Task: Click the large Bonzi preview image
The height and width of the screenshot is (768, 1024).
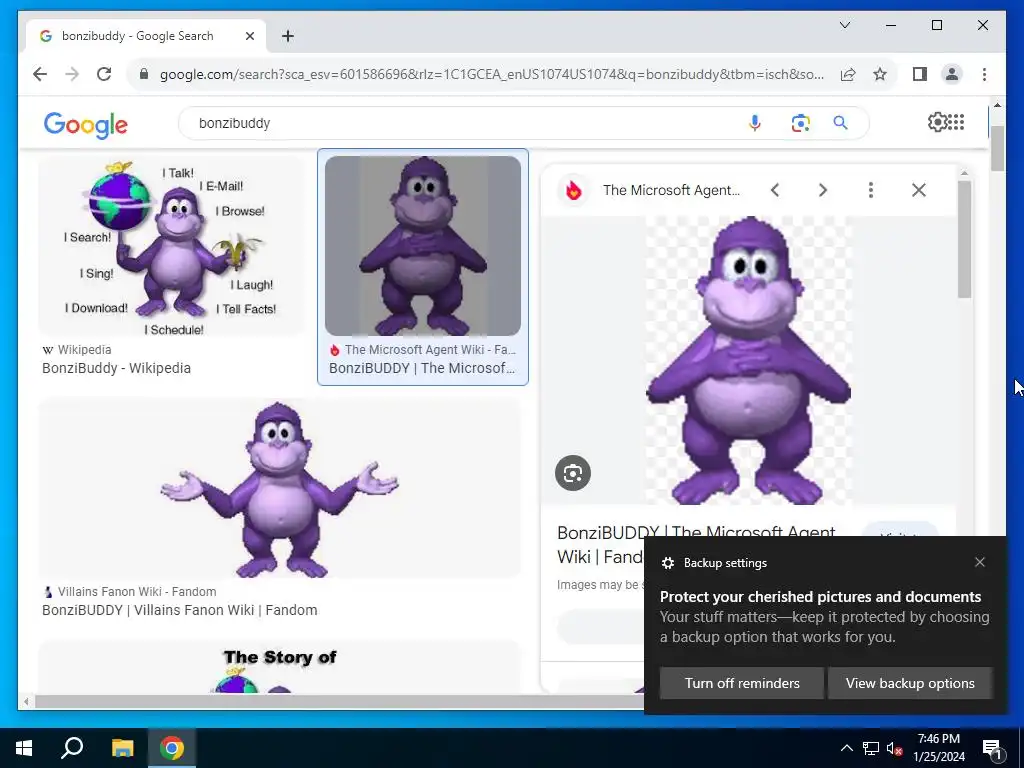Action: pos(748,360)
